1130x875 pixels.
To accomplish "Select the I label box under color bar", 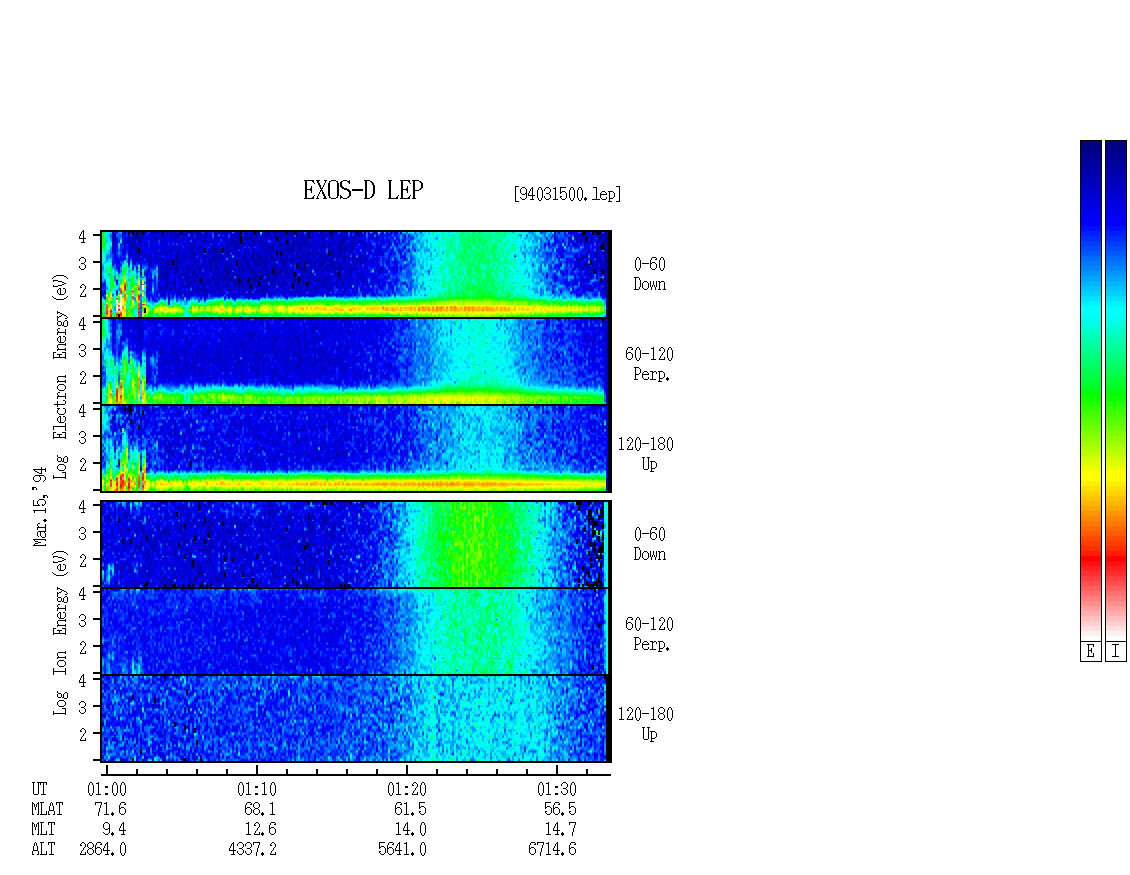I will [x=1116, y=652].
